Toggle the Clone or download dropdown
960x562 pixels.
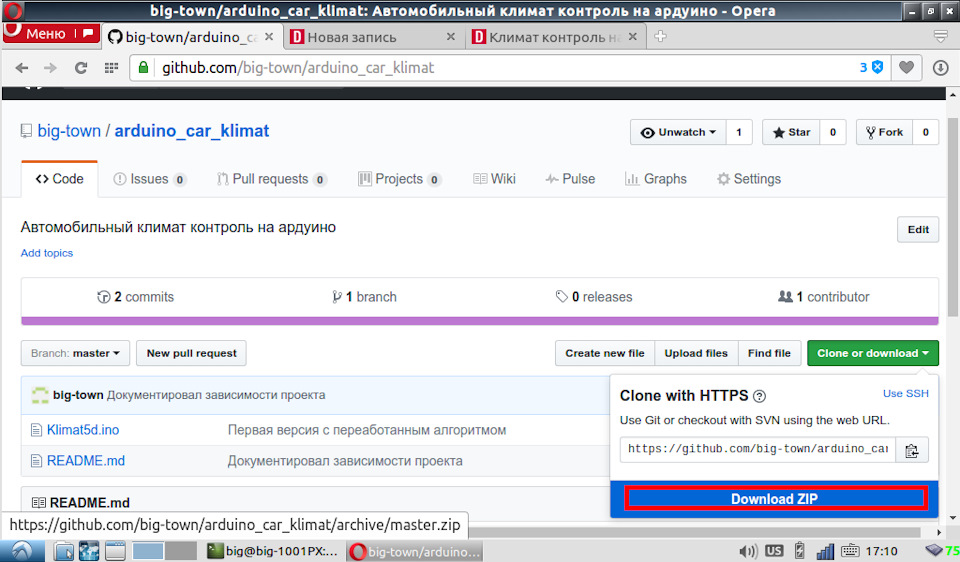tap(872, 353)
